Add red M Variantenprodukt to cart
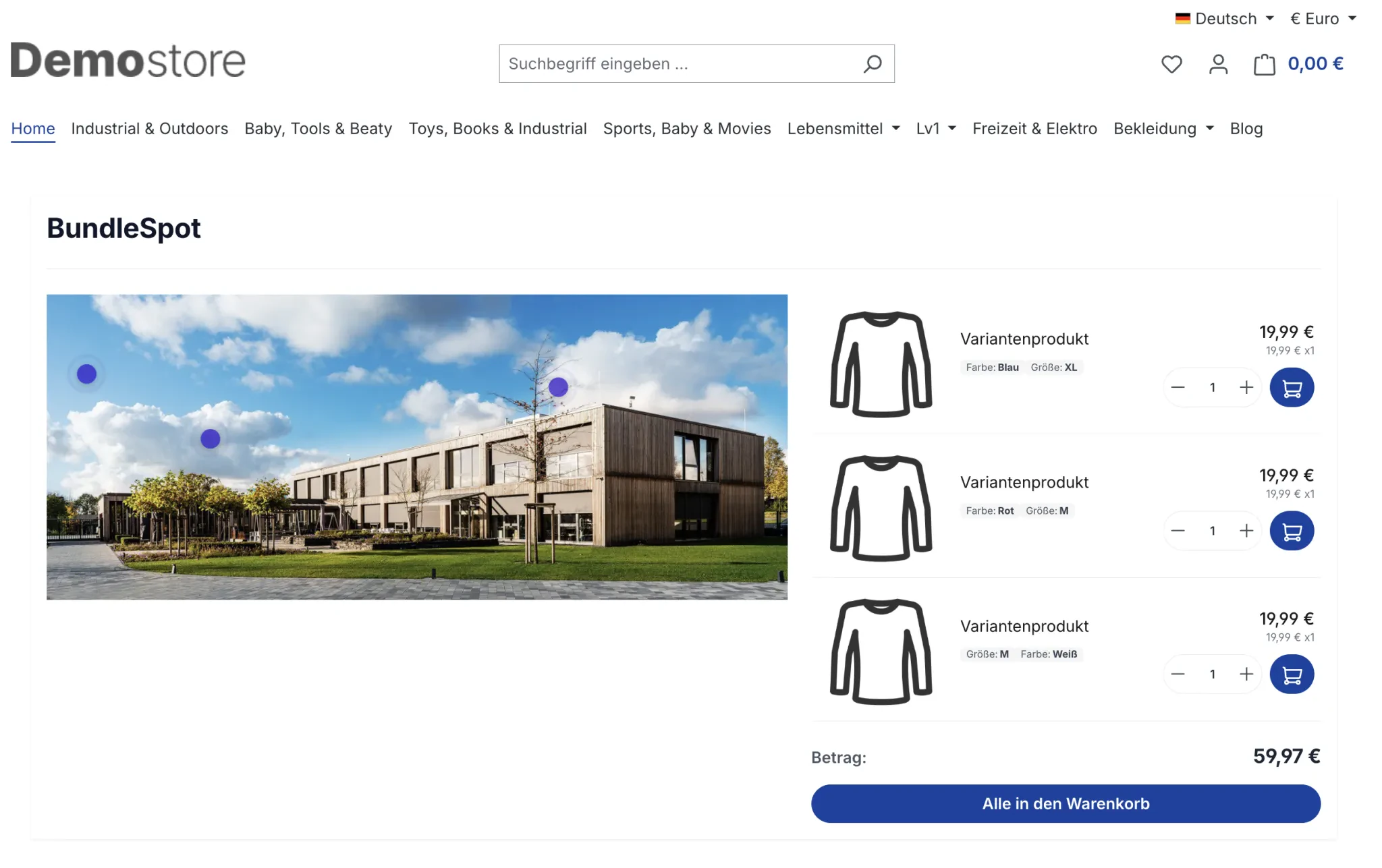Screen dimensions: 1382x868 pyautogui.click(x=1292, y=531)
